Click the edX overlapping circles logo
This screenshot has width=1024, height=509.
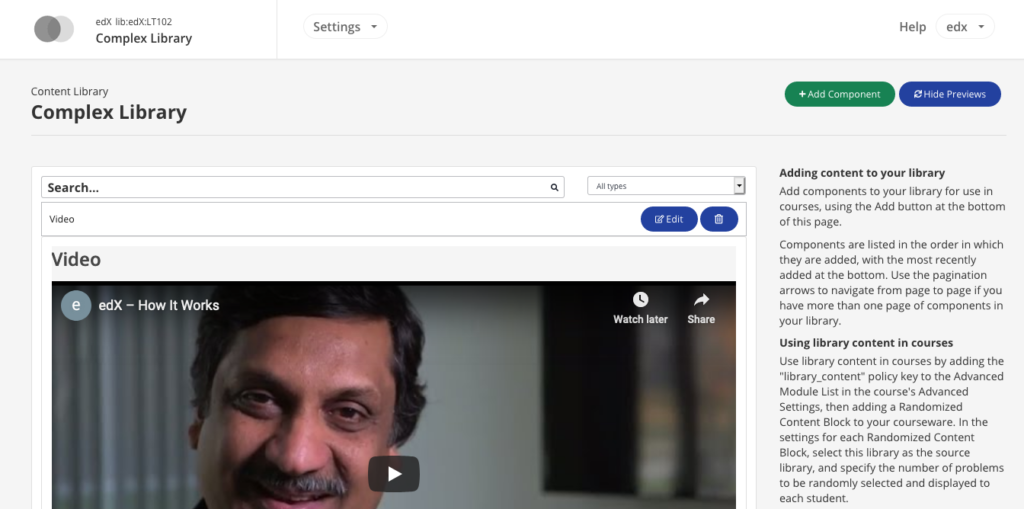(54, 29)
